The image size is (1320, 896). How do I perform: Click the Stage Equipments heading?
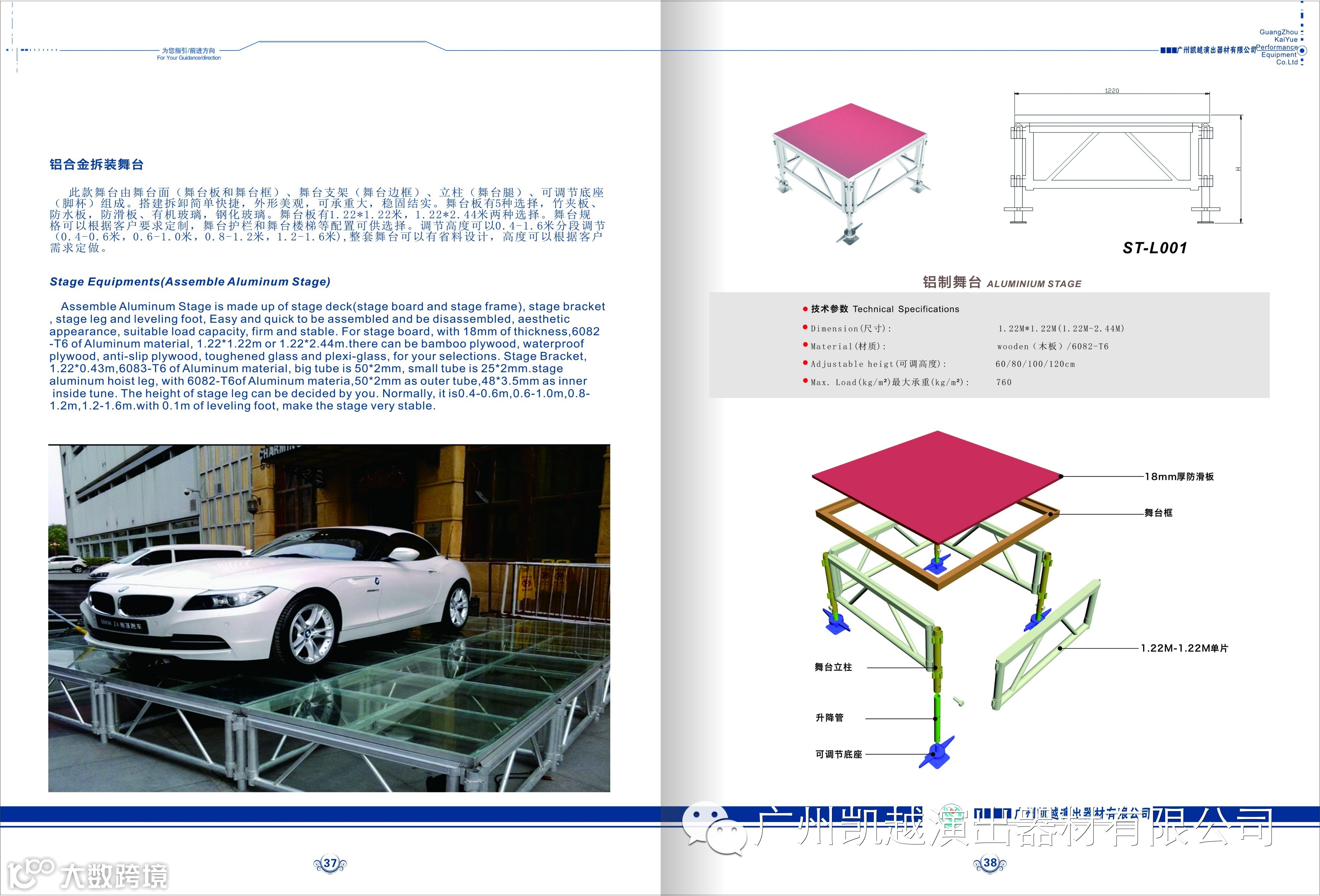(190, 282)
